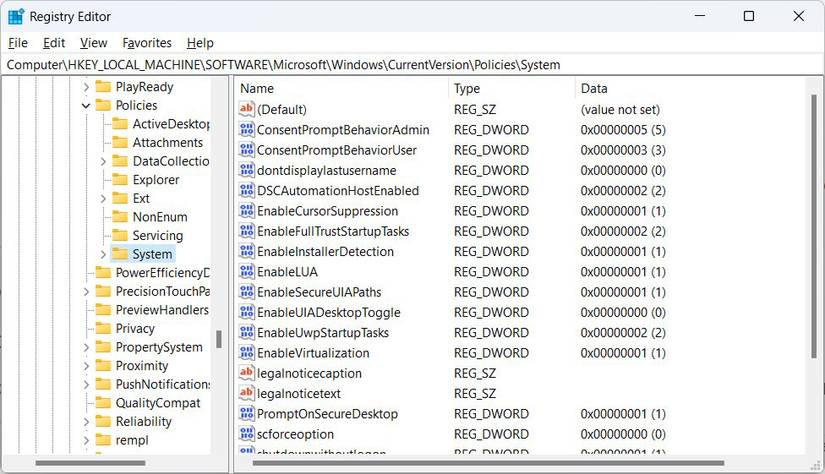Click the ab icon next to legalnoticetext
Screen dimensions: 825x474
point(246,393)
